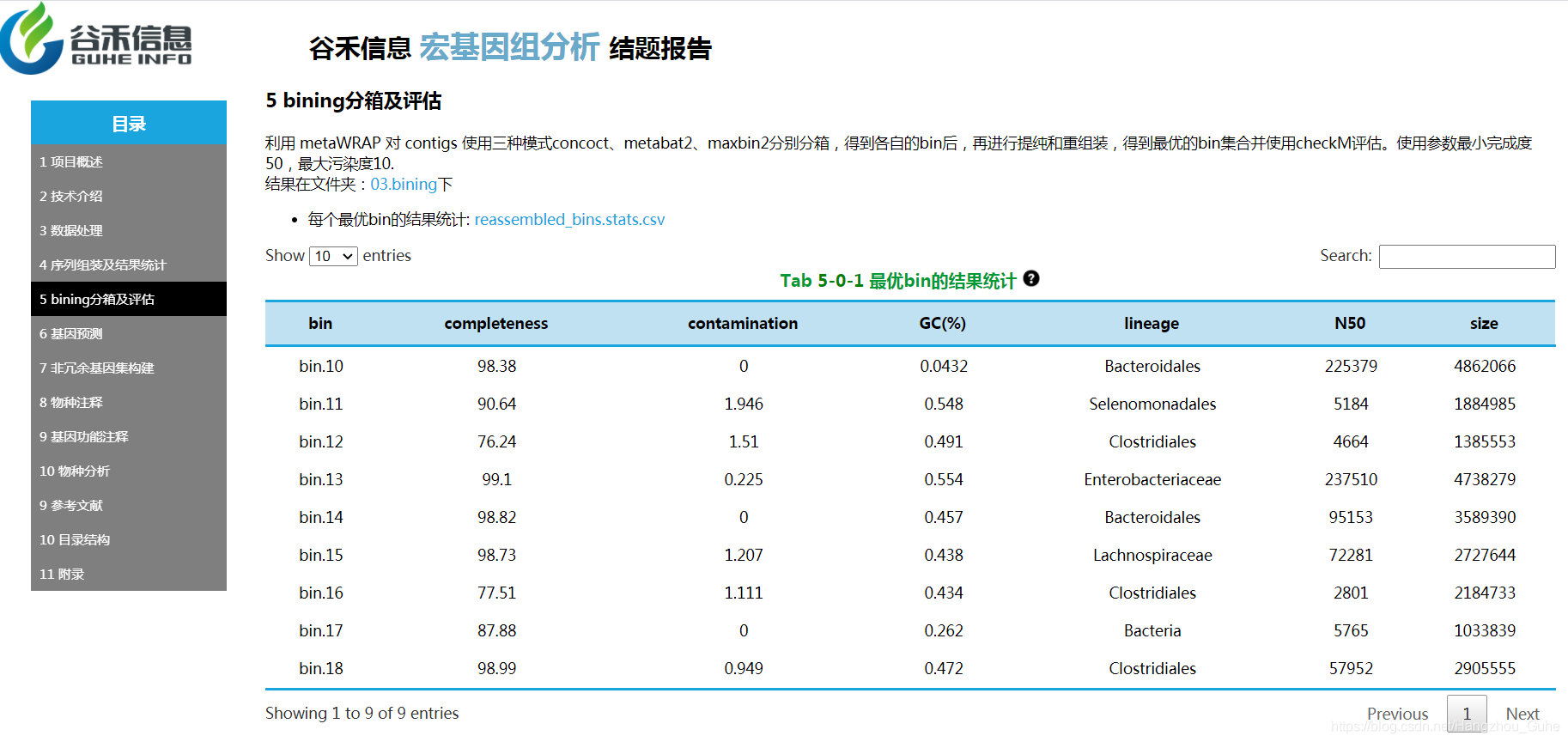Click contamination value 1.946

pos(744,404)
